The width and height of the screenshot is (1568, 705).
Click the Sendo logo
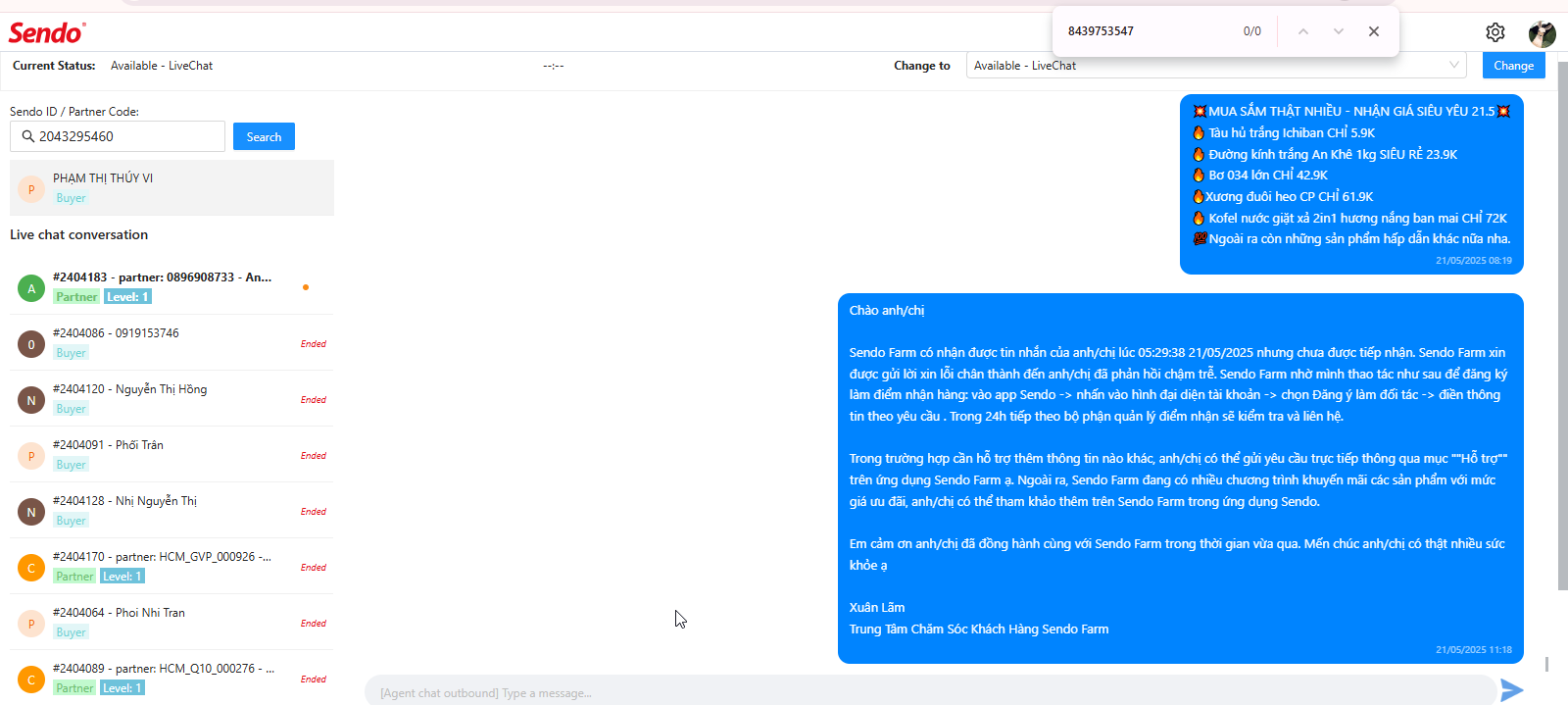(x=47, y=32)
